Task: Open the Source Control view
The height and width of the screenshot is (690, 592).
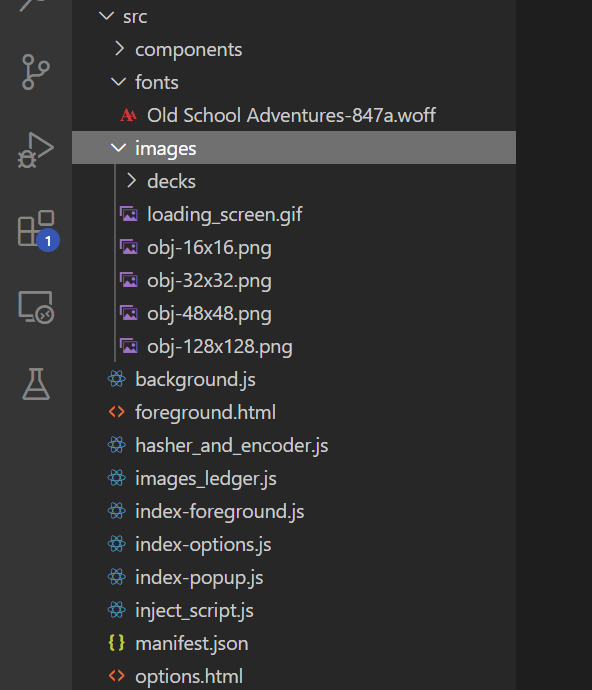Action: (36, 72)
